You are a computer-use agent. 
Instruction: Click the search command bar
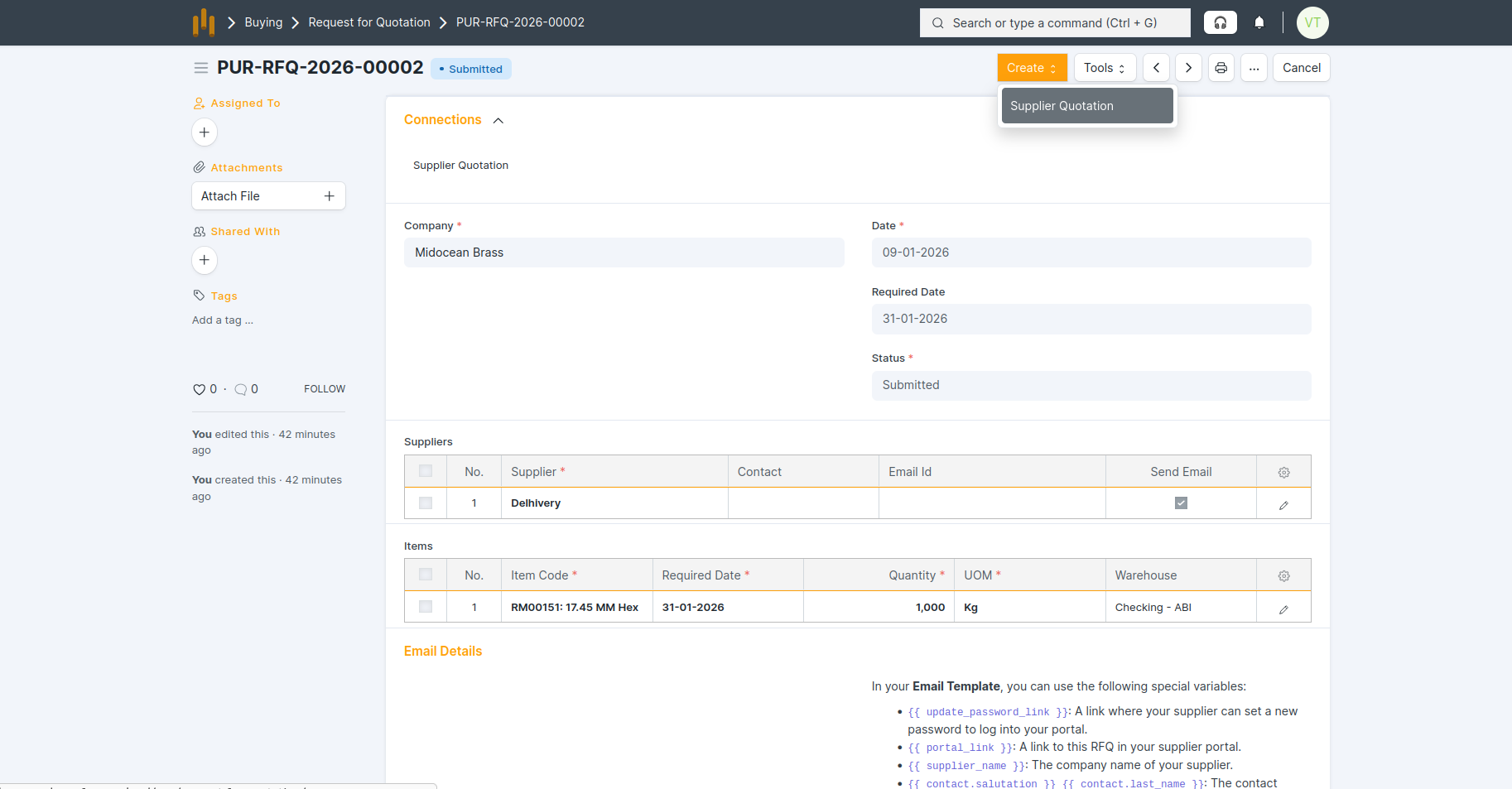[1054, 23]
